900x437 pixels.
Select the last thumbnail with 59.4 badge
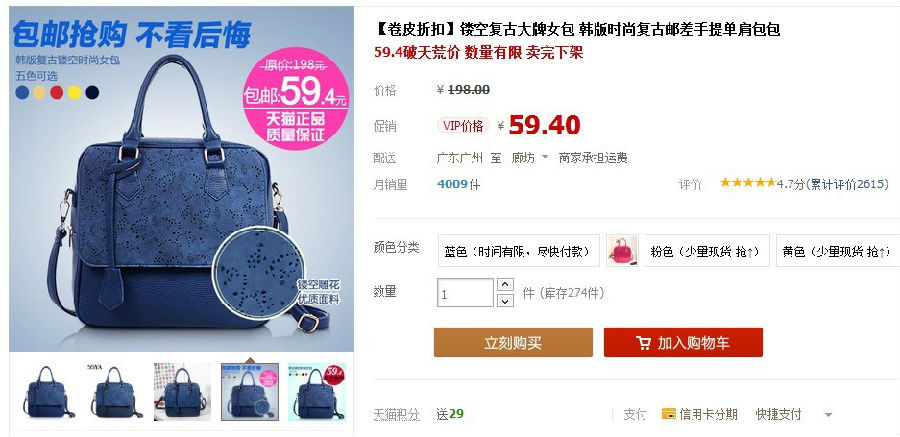[317, 392]
